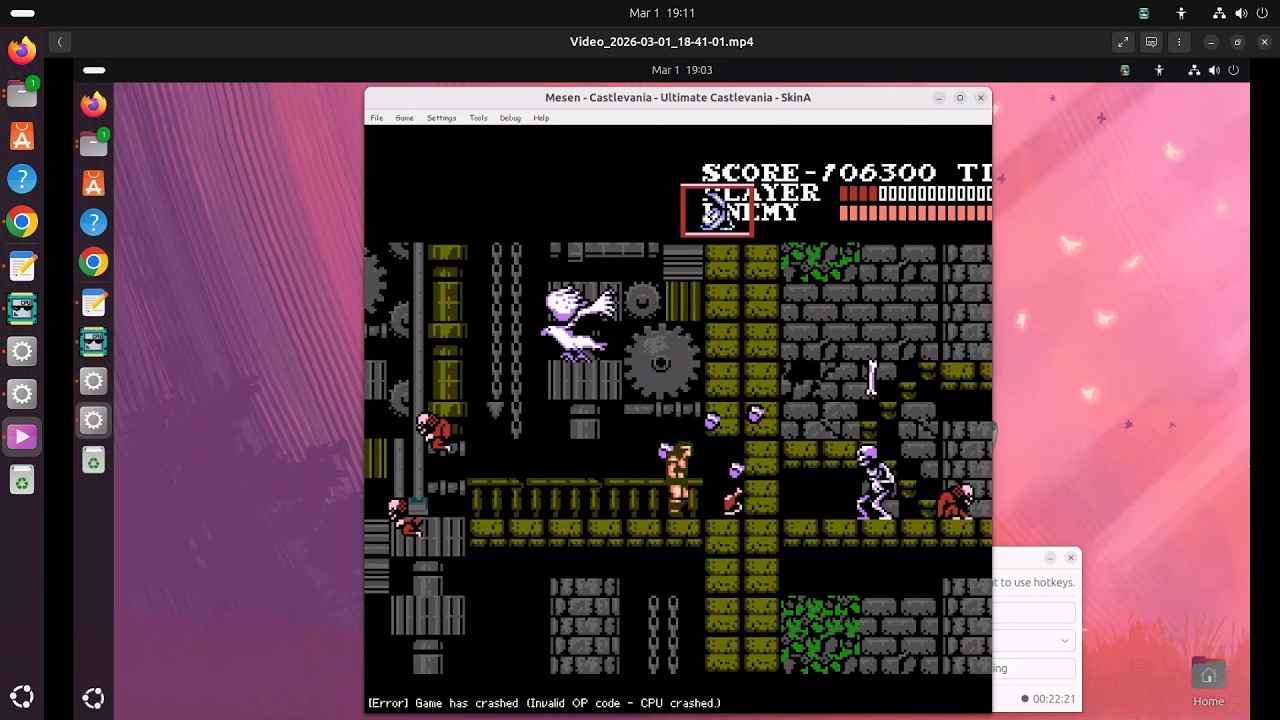
Task: Click the recorder timer '00:22:21'
Action: (x=1054, y=699)
